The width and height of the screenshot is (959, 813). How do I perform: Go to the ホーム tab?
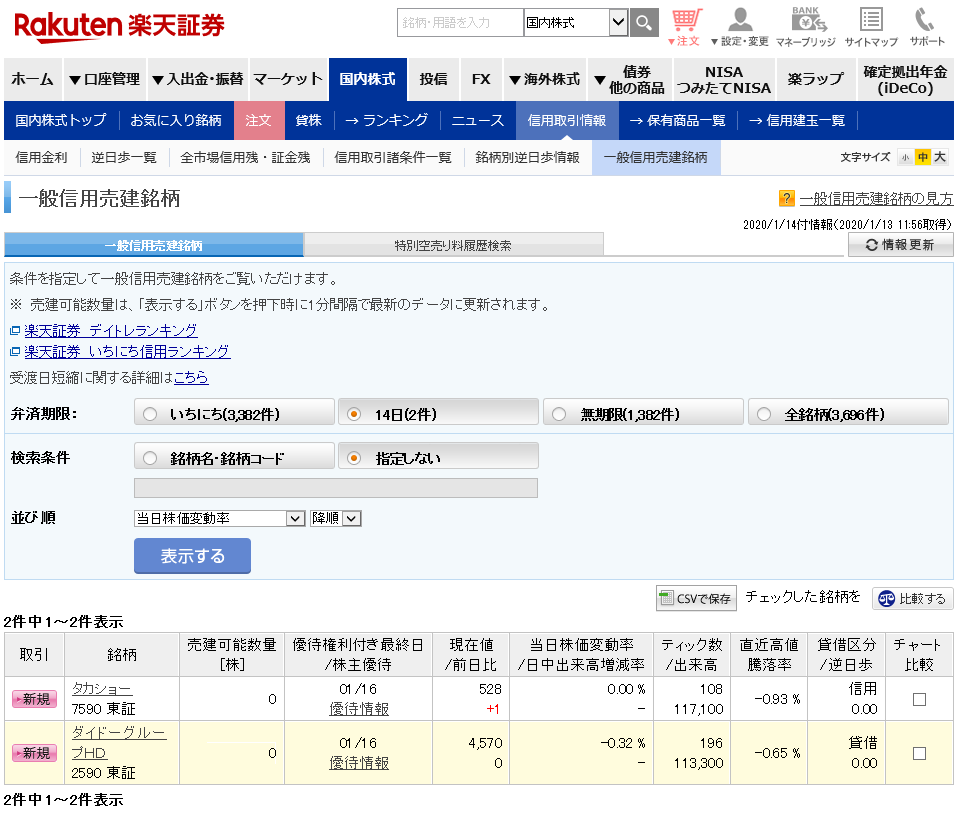32,80
